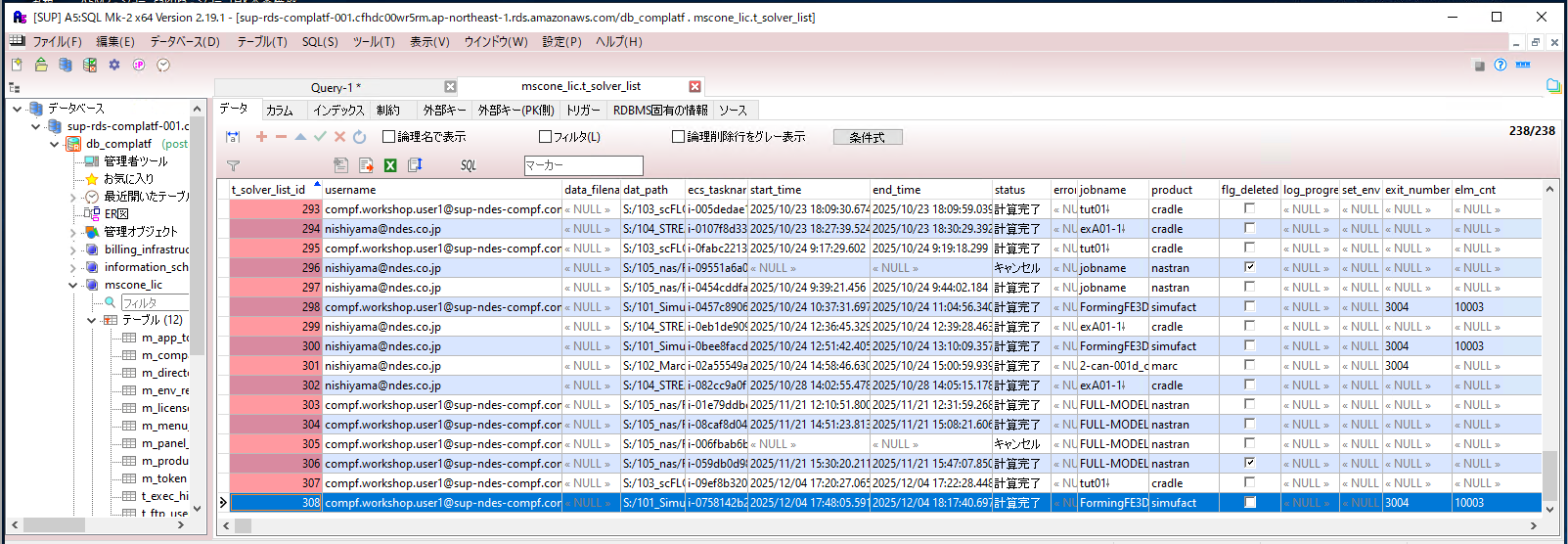Click inside the マーカー input field

[583, 165]
